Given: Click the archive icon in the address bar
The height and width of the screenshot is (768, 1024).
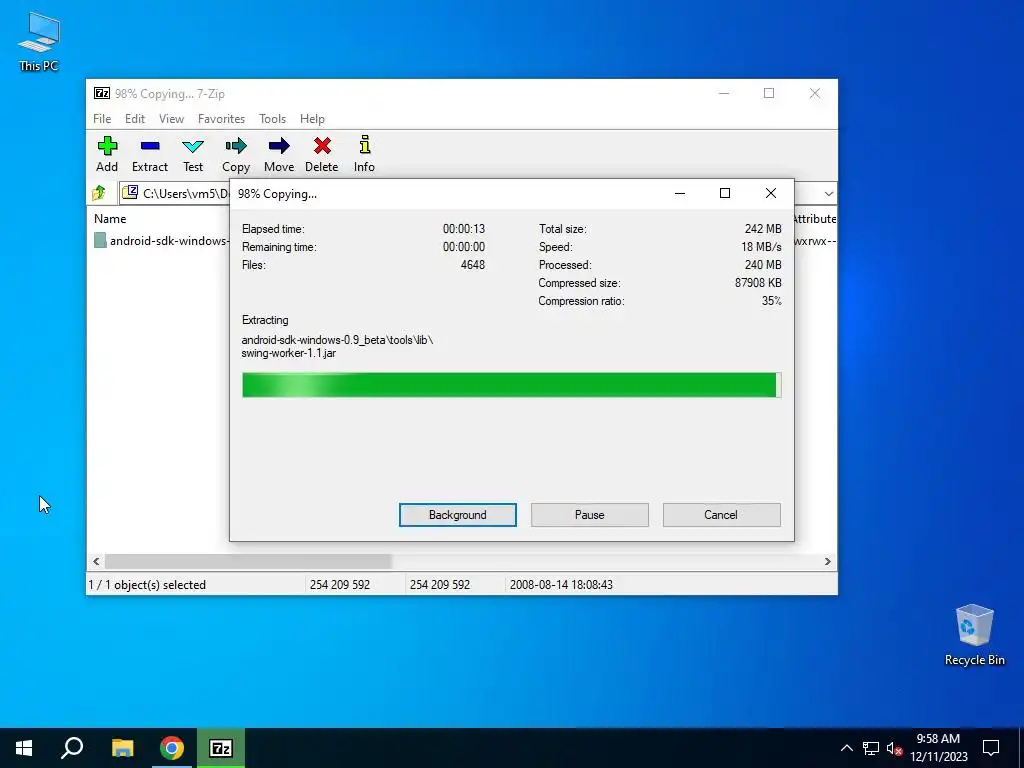Looking at the screenshot, I should (131, 193).
